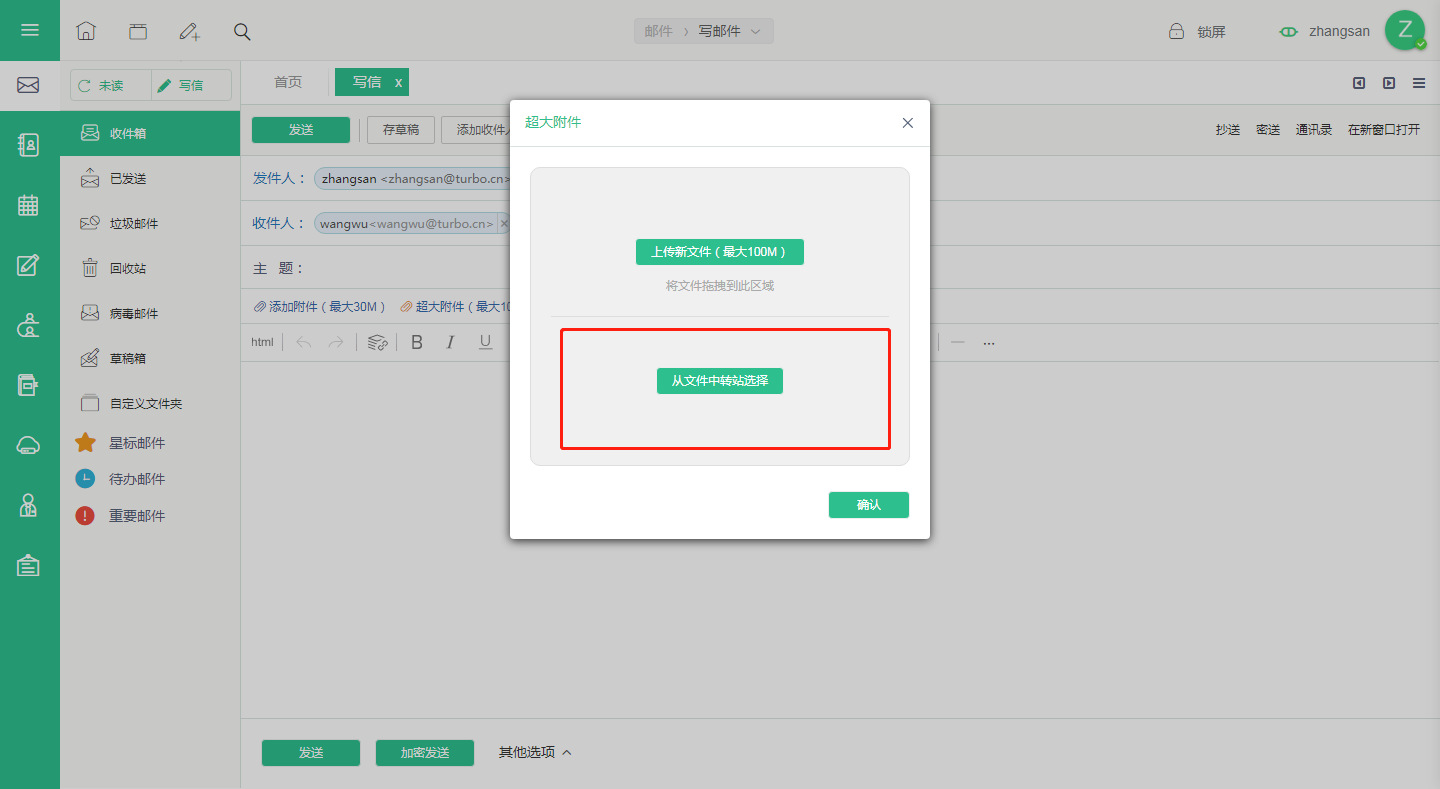The image size is (1440, 789).
Task: Click the 加密发送 button
Action: 425,753
